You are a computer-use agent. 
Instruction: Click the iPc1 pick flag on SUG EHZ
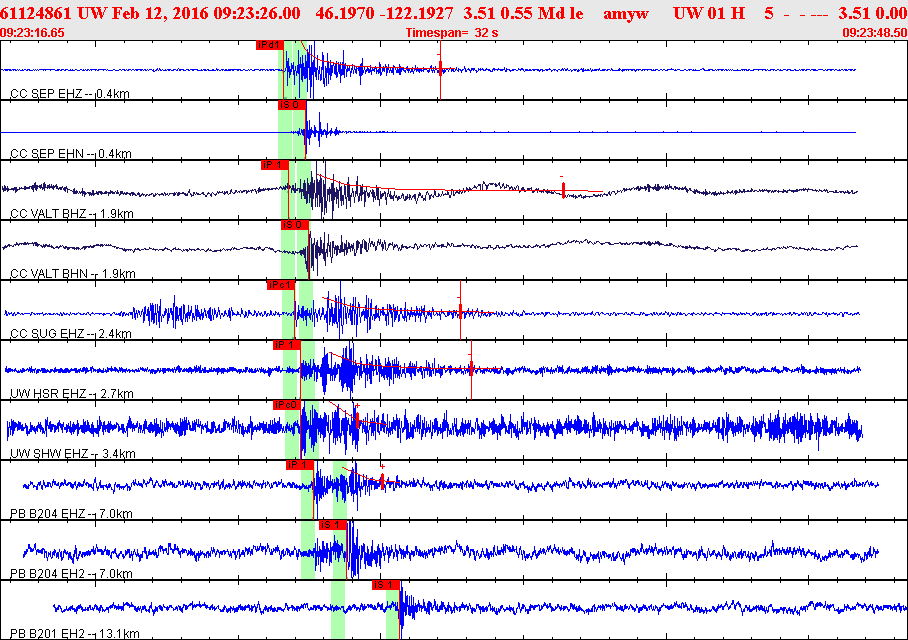[281, 285]
